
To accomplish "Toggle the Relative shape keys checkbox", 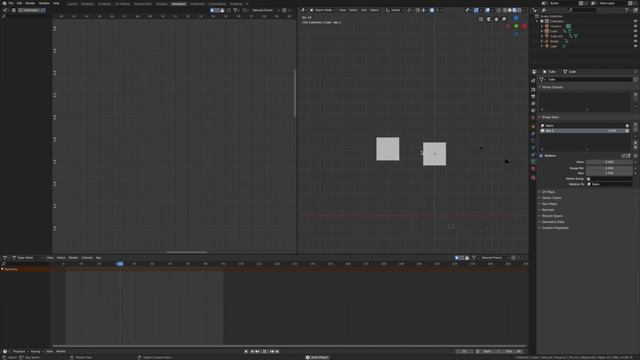I will click(x=541, y=156).
